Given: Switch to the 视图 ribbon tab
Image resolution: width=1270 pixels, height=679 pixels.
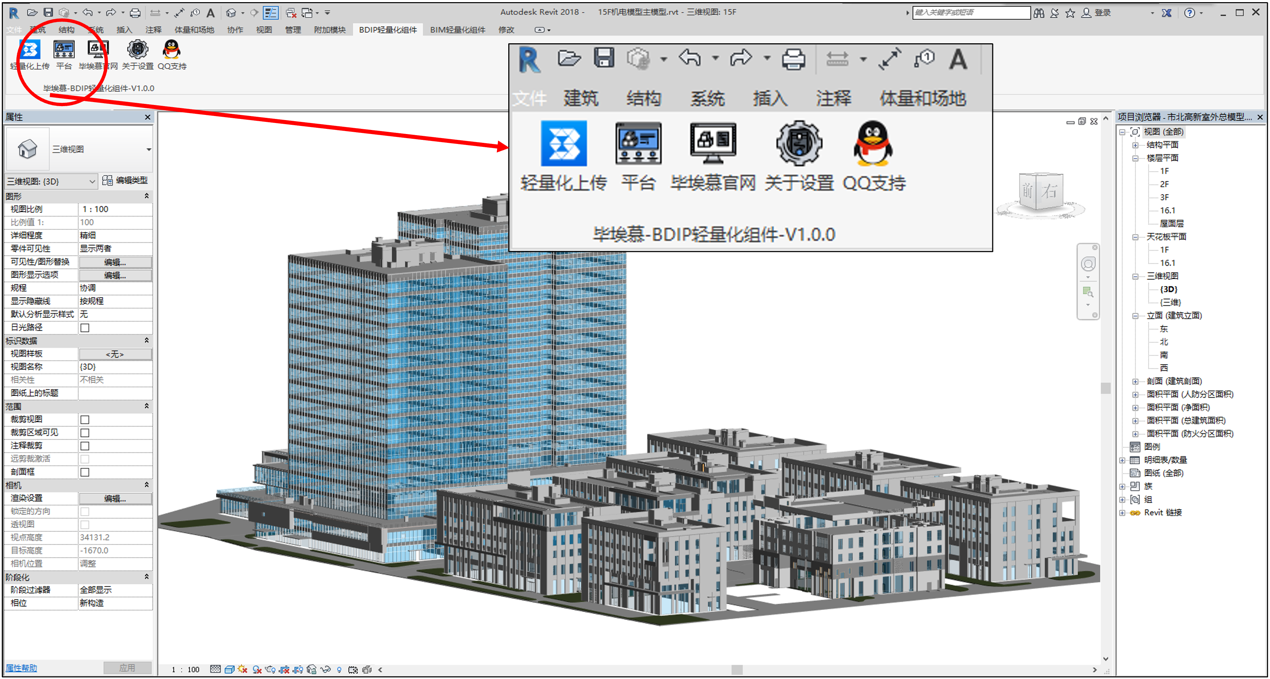Looking at the screenshot, I should tap(264, 30).
